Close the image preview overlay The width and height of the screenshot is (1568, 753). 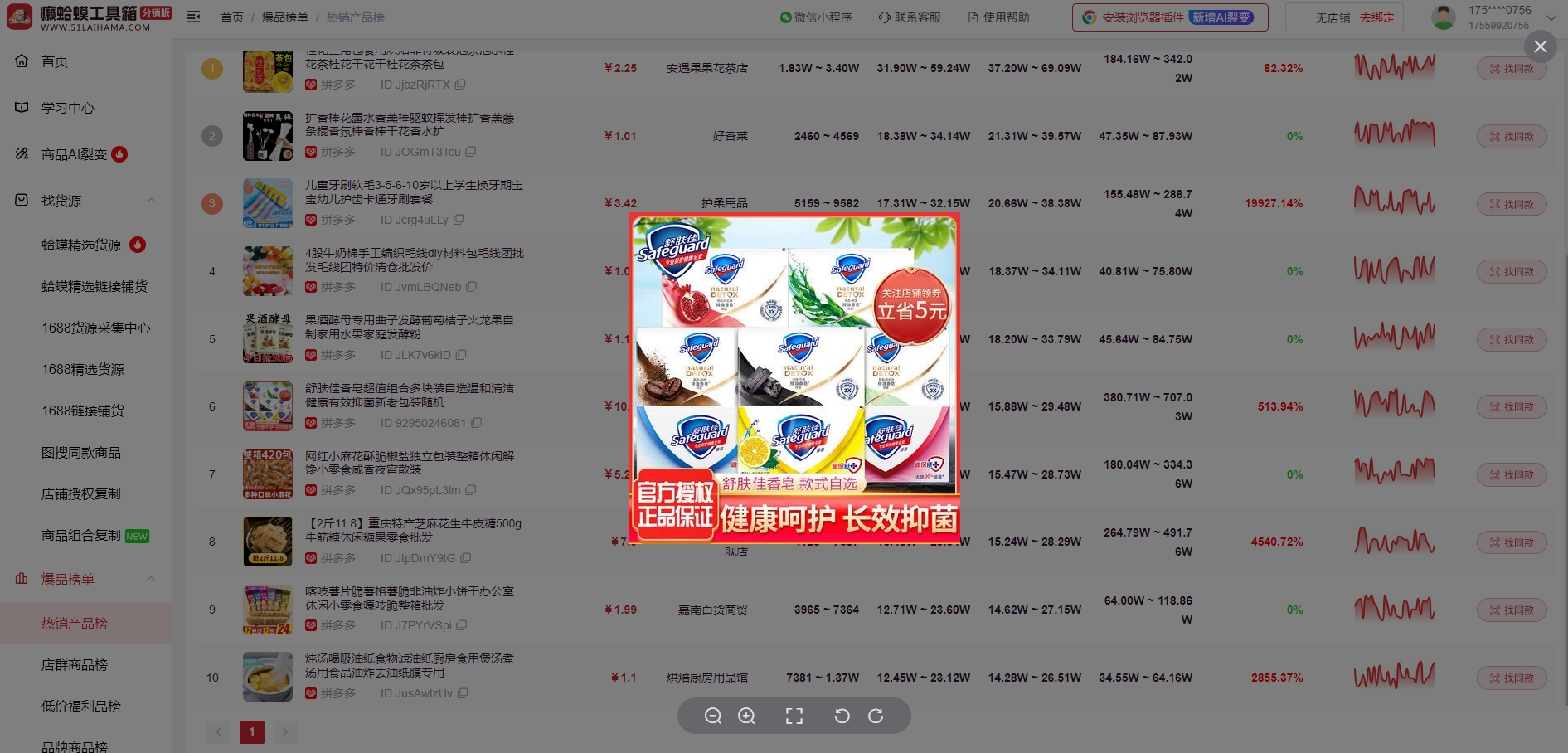tap(1540, 46)
